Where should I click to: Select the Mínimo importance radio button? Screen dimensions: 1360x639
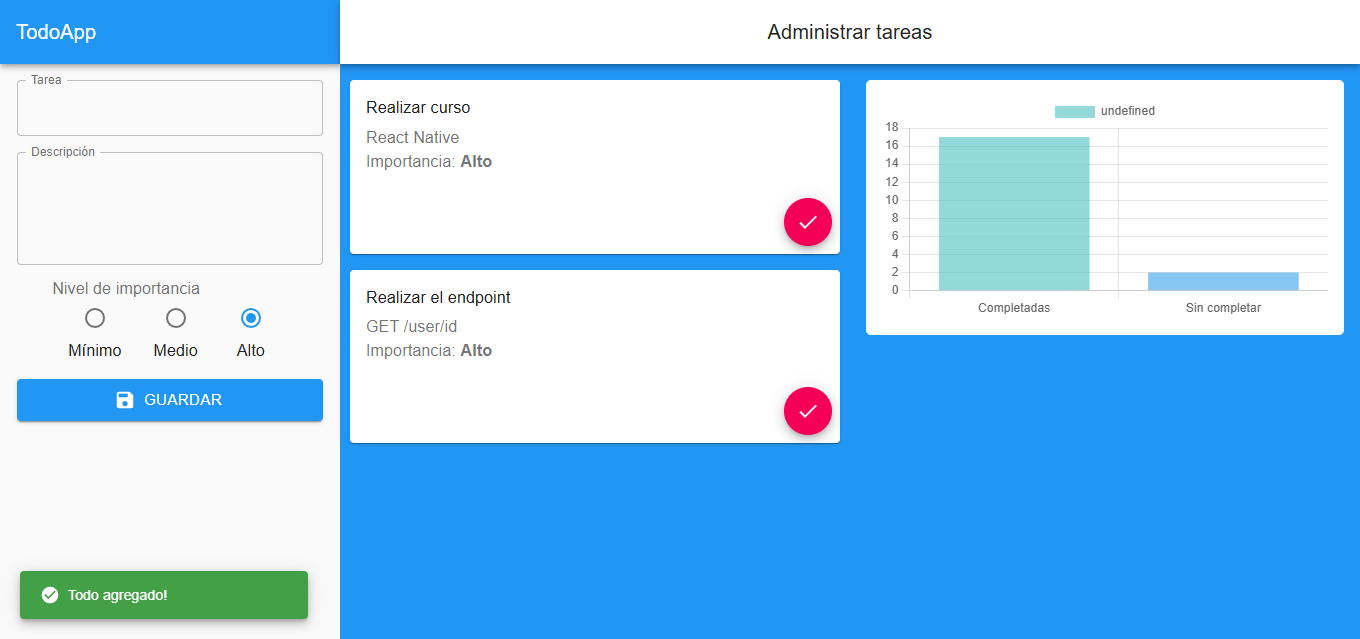coord(95,318)
